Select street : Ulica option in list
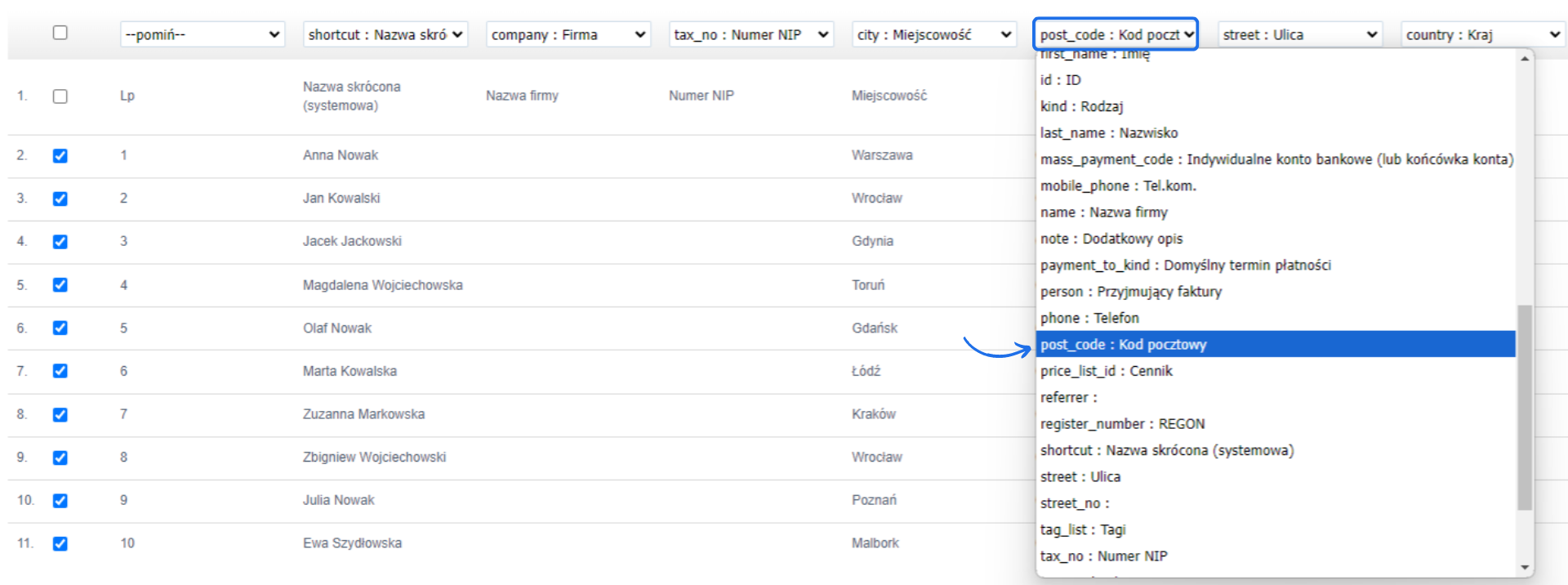Image resolution: width=1568 pixels, height=585 pixels. (1276, 476)
